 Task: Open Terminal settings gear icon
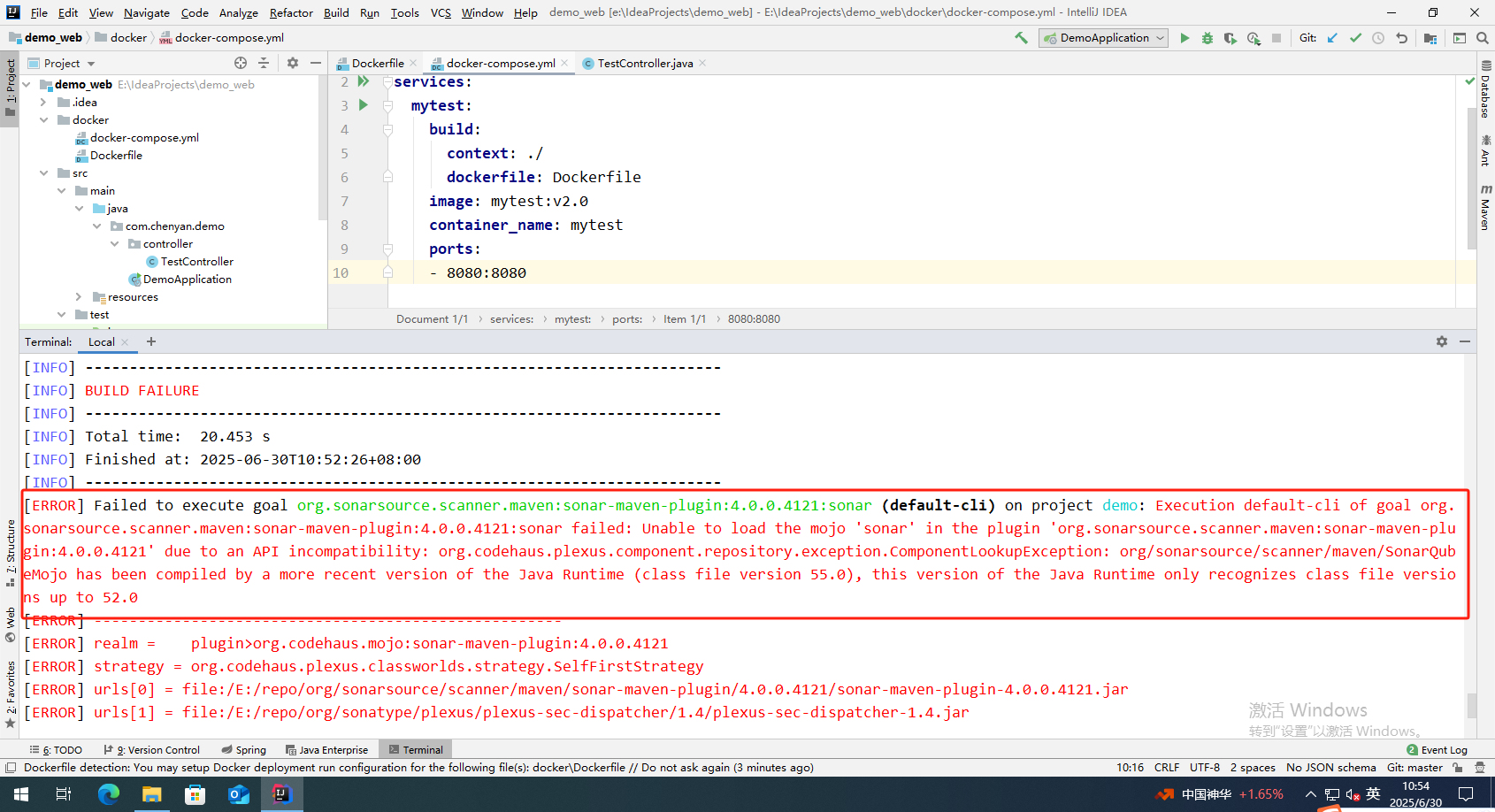pos(1442,341)
